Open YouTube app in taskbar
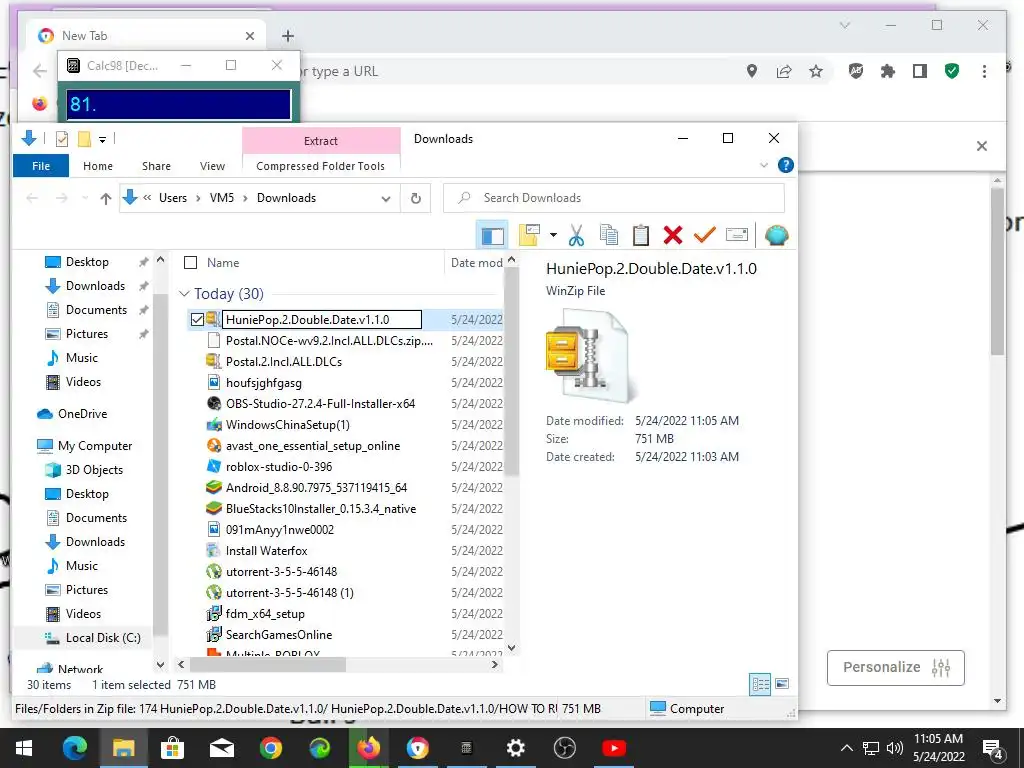Image resolution: width=1024 pixels, height=768 pixels. (x=614, y=748)
